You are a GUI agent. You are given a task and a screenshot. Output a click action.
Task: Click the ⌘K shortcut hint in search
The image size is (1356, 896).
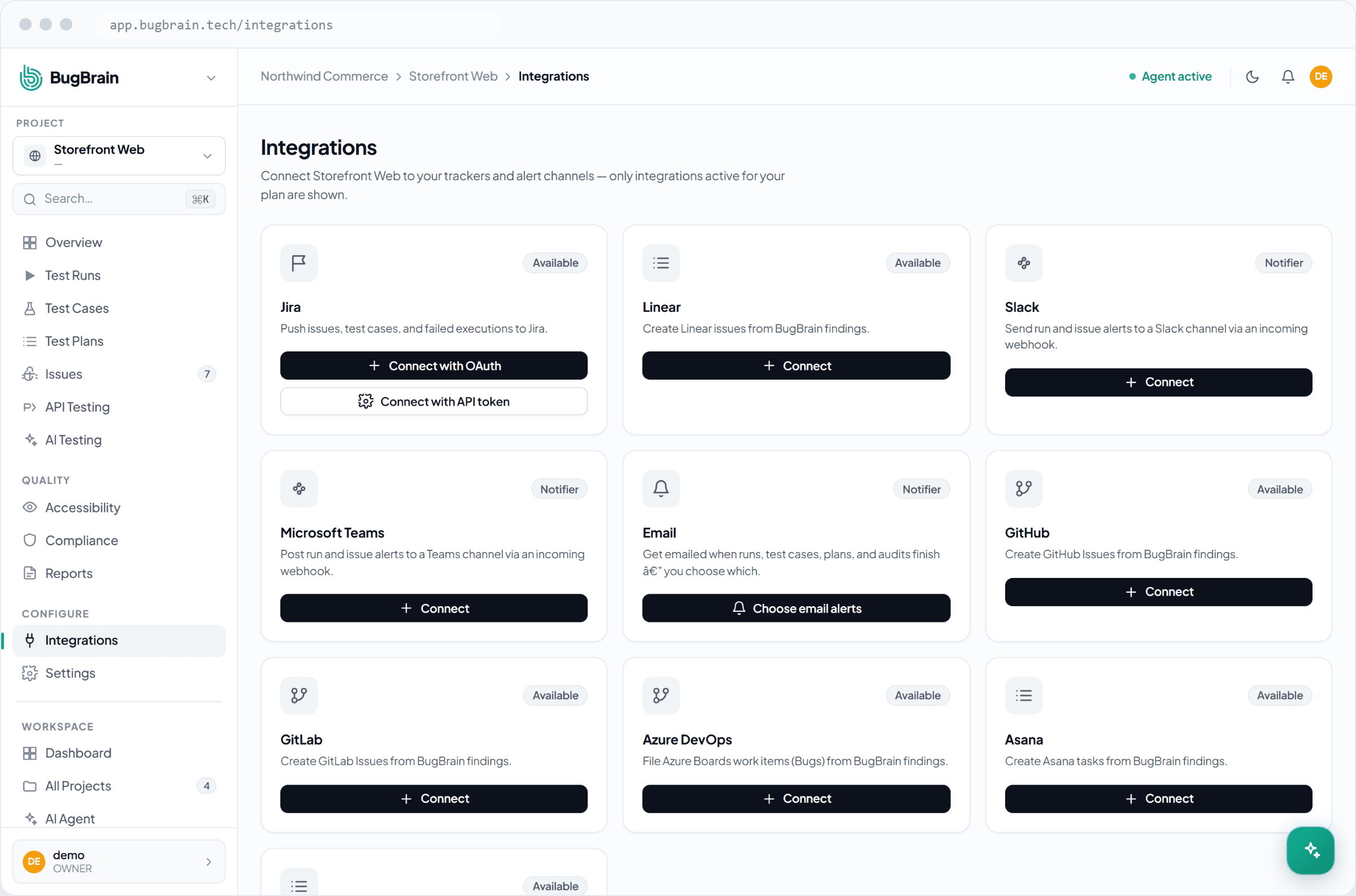coord(200,199)
